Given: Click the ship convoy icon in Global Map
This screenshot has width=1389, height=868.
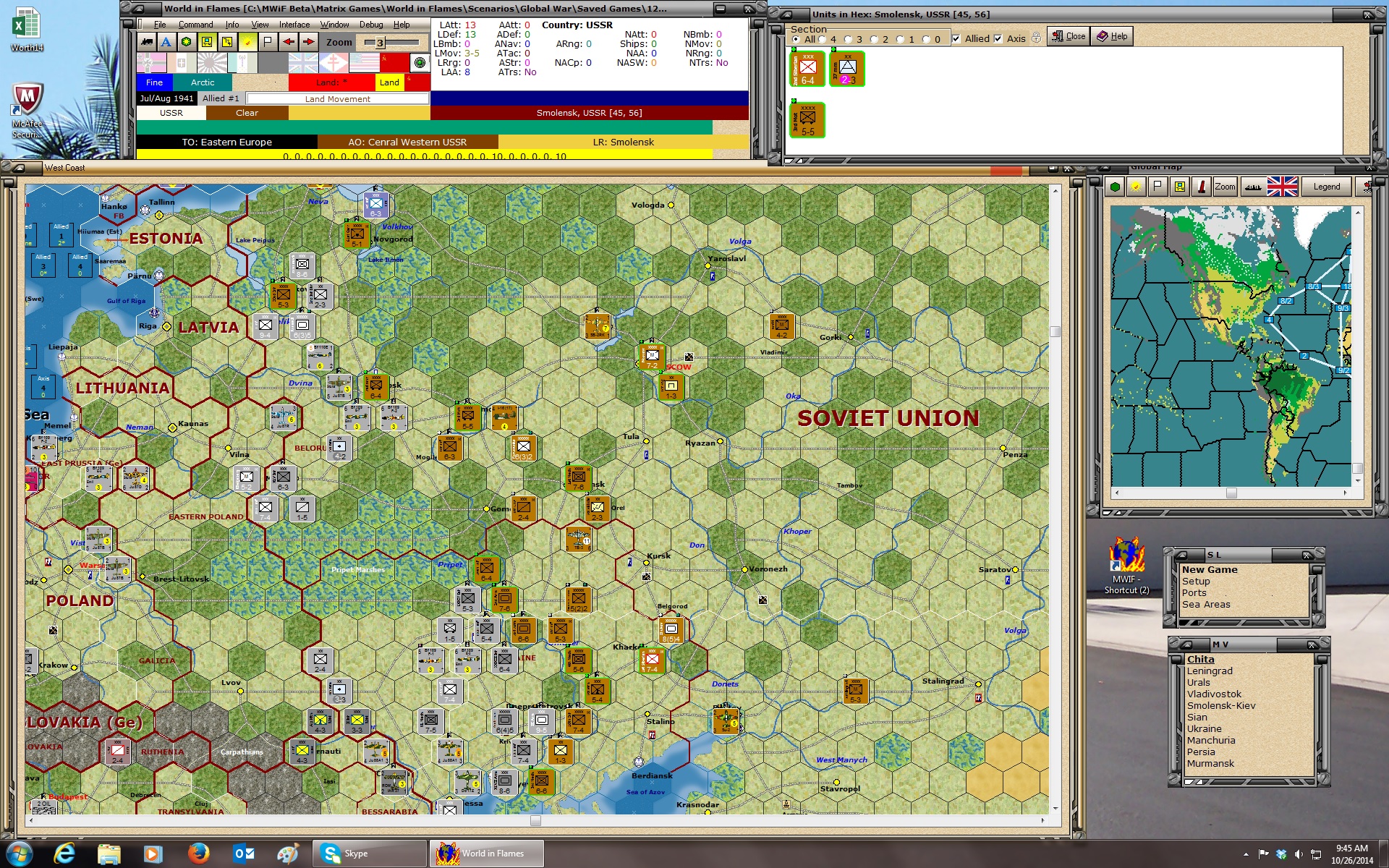Looking at the screenshot, I should (x=1254, y=187).
